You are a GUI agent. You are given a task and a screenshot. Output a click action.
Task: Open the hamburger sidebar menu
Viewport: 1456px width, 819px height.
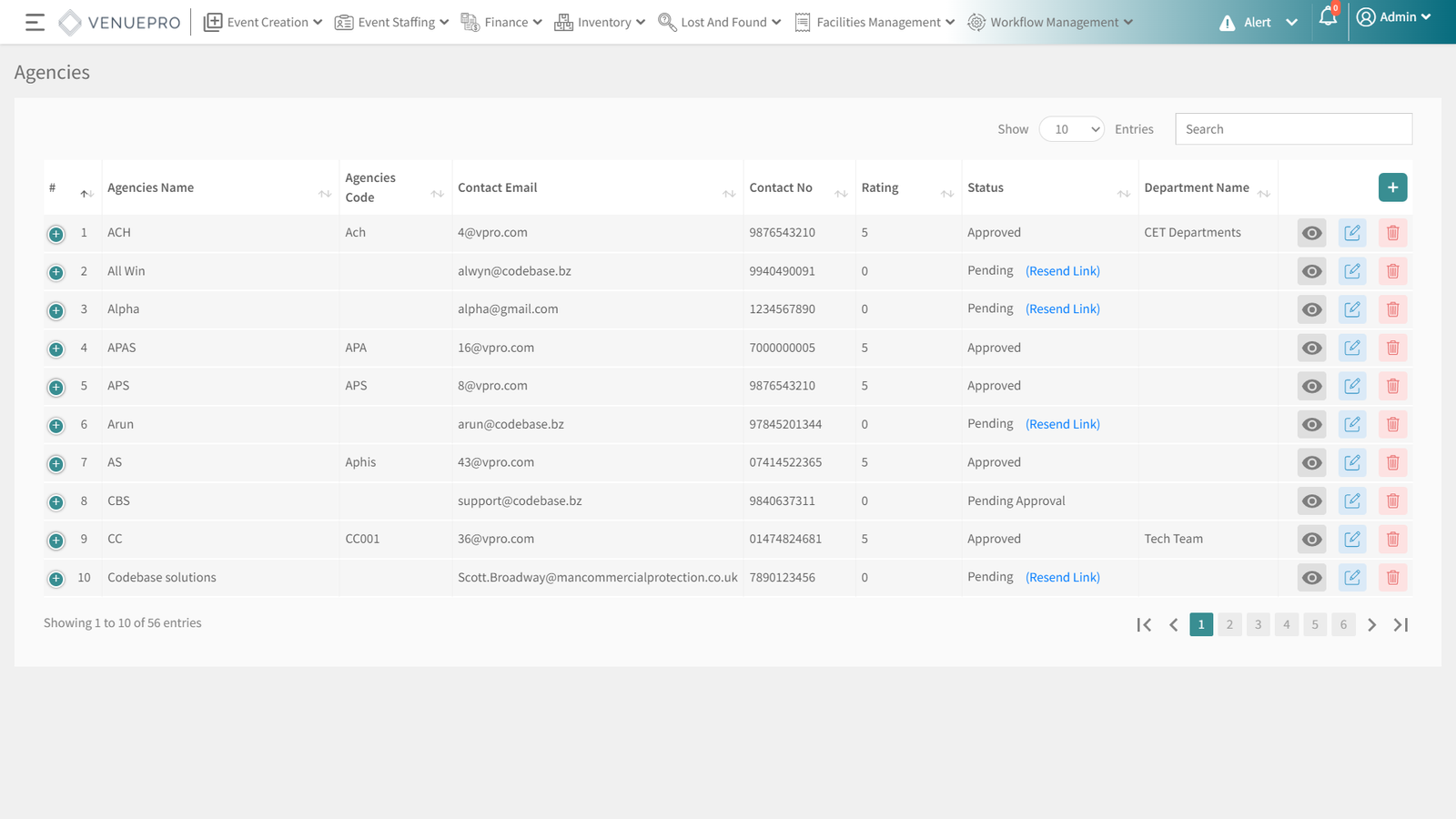[35, 22]
